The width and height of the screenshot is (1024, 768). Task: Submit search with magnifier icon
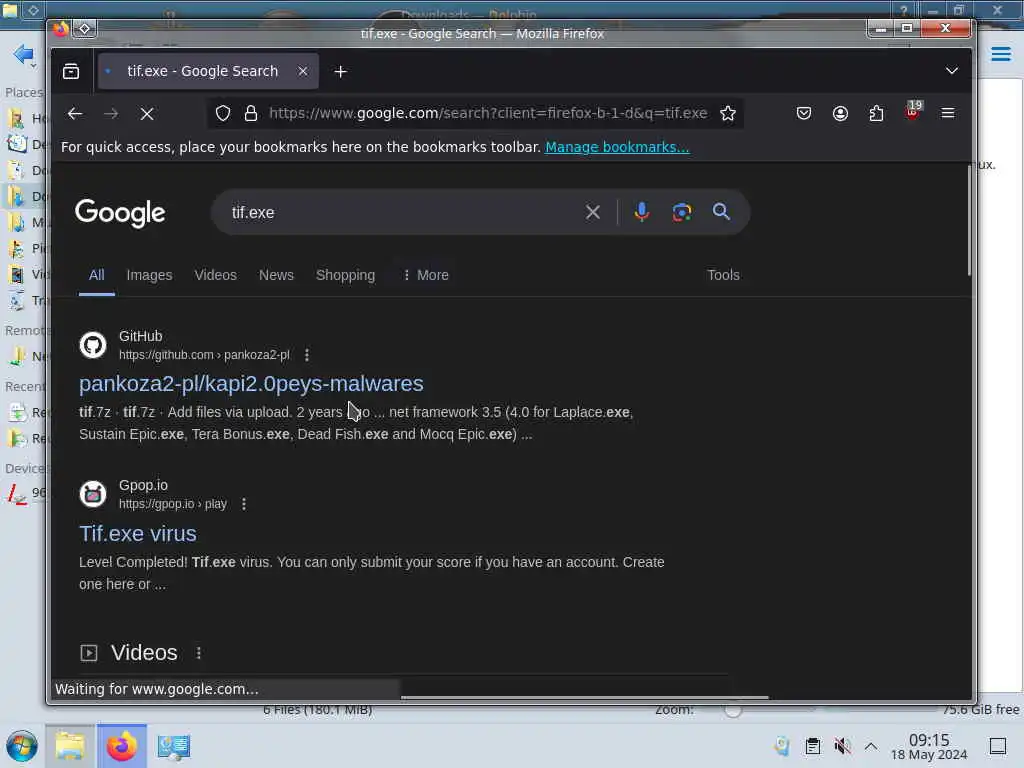(721, 212)
